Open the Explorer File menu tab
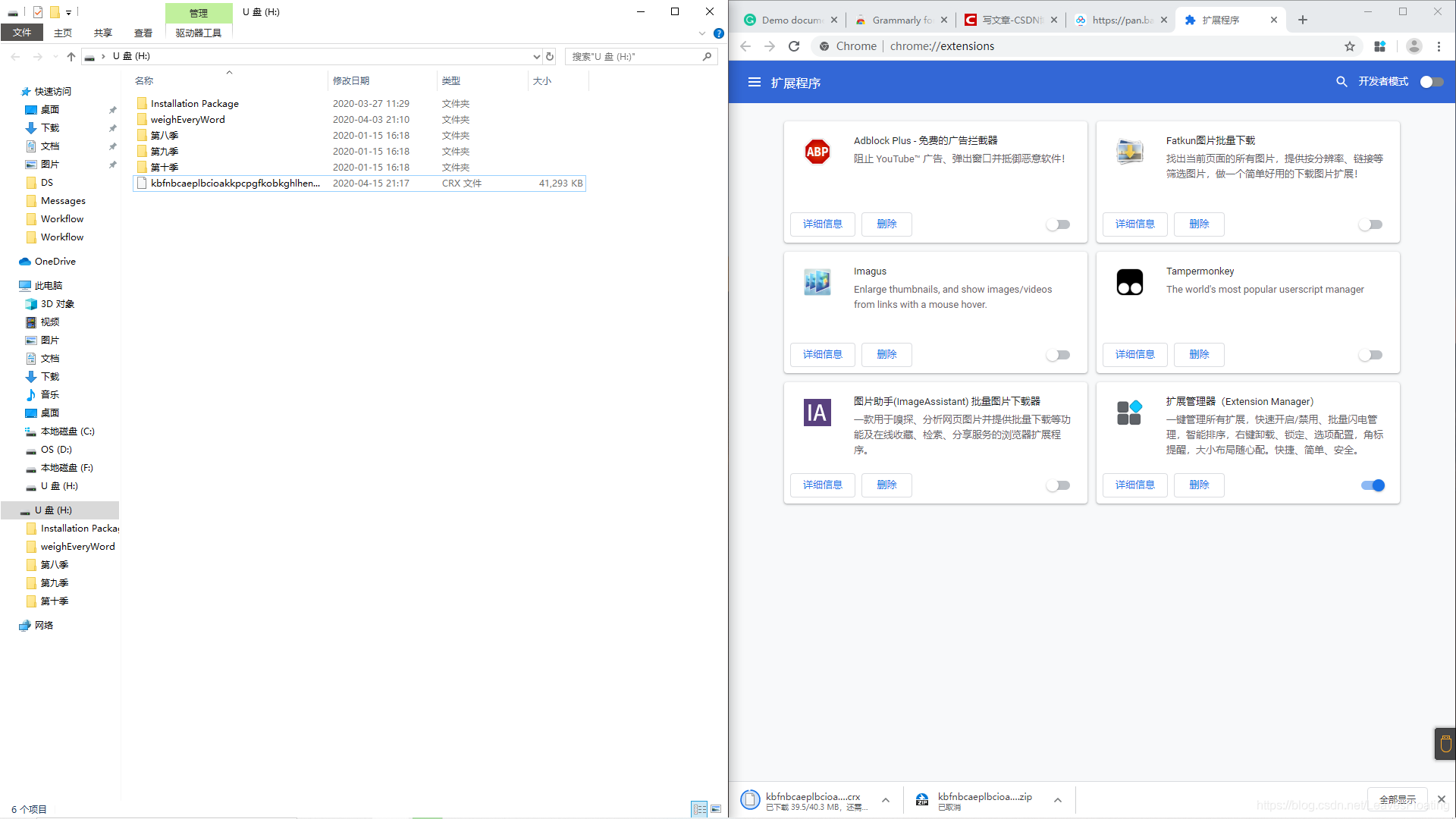This screenshot has width=1456, height=819. click(x=22, y=33)
